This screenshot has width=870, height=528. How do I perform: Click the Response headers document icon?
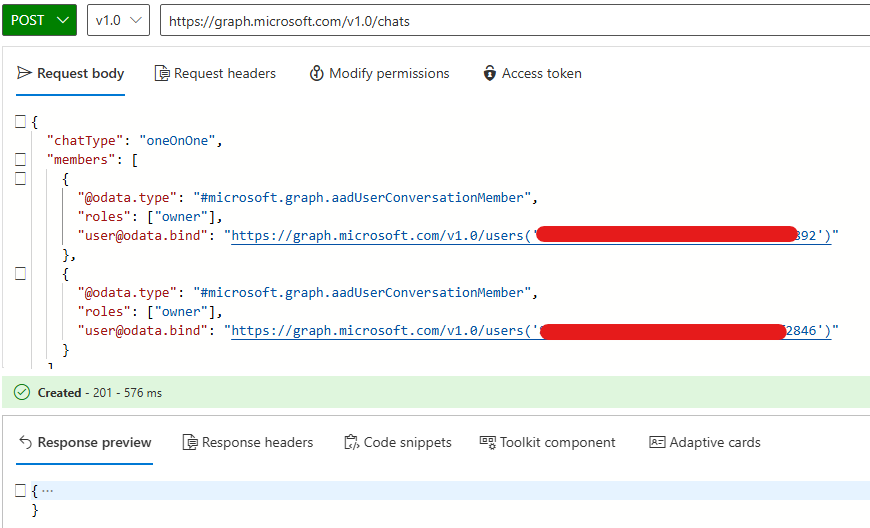pyautogui.click(x=190, y=443)
